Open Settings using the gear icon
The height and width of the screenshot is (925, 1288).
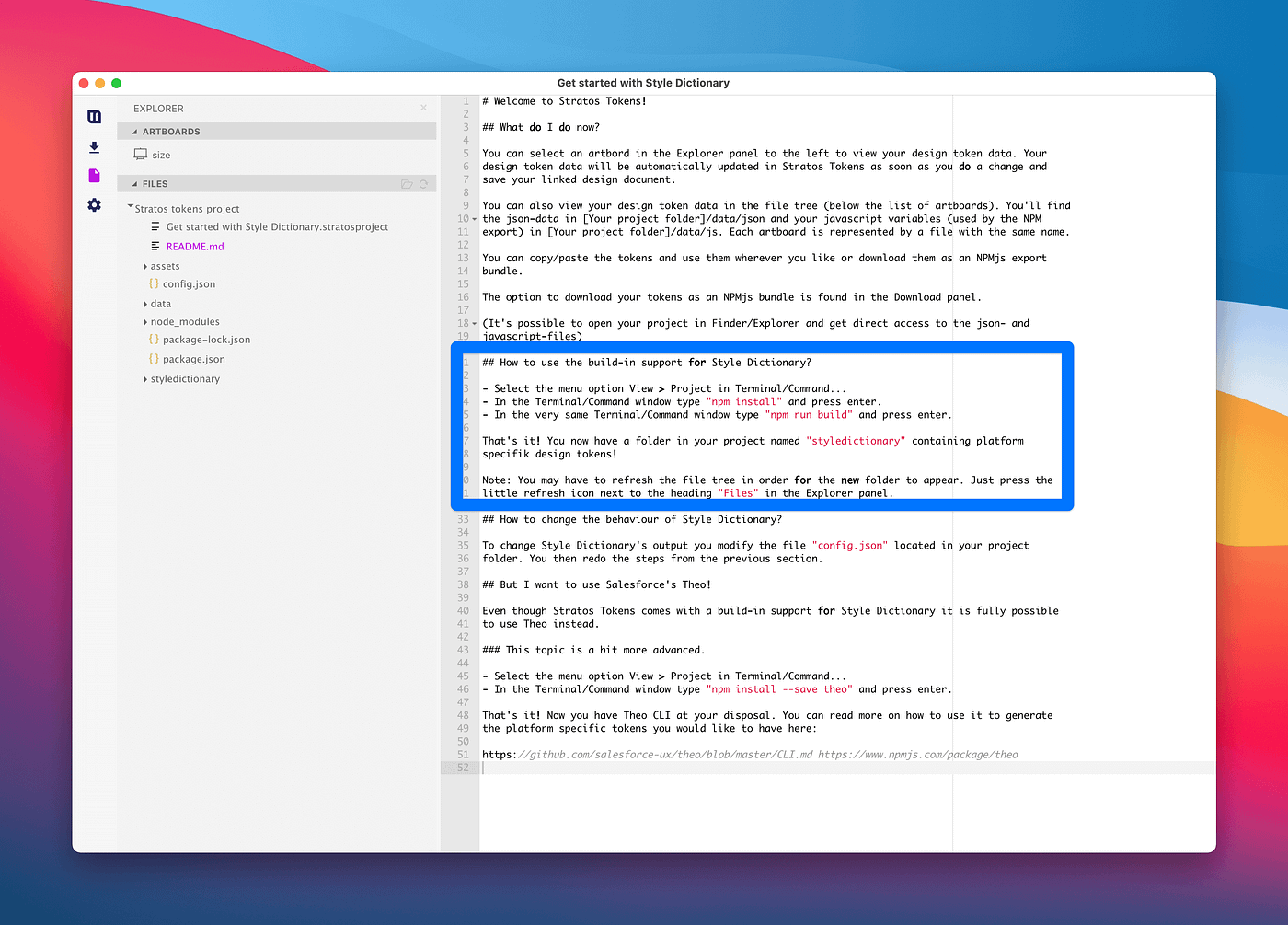pos(94,205)
